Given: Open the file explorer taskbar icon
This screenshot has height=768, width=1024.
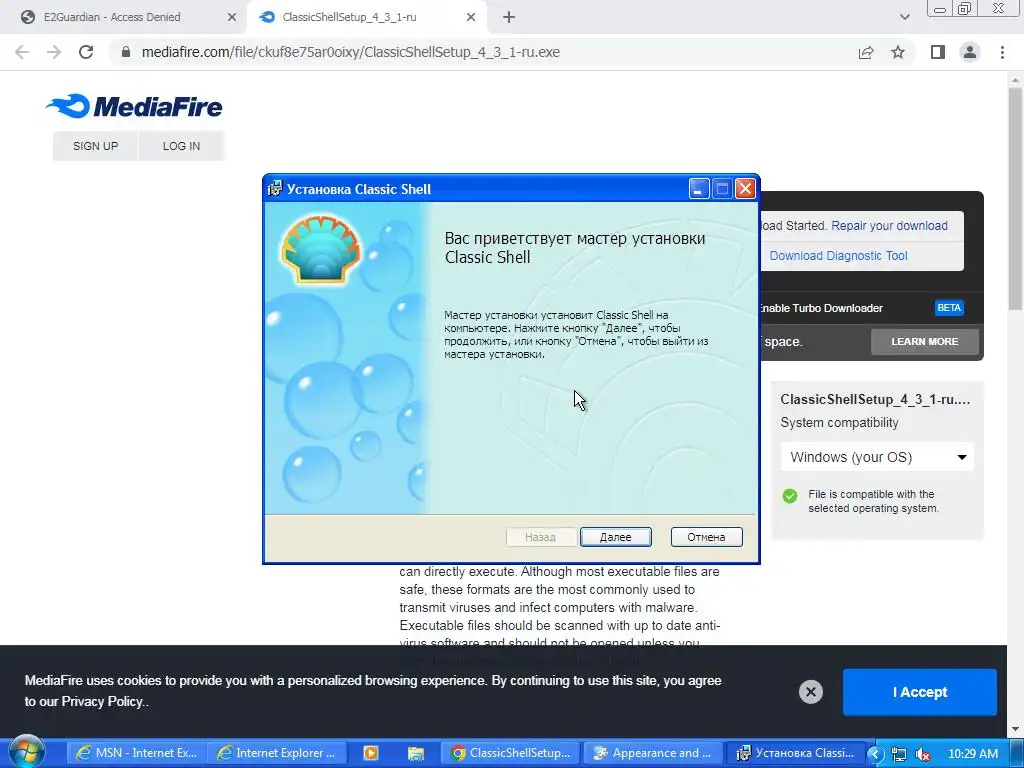Looking at the screenshot, I should click(x=415, y=753).
